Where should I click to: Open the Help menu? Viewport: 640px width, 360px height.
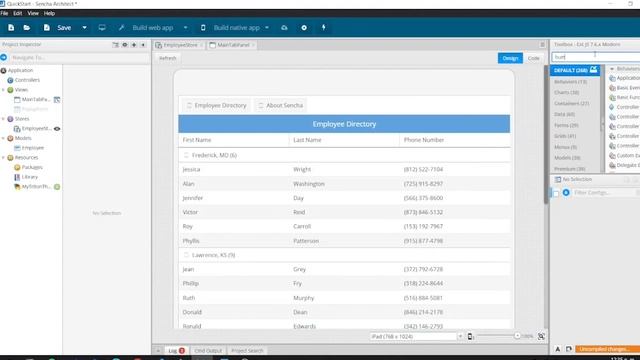(x=49, y=13)
